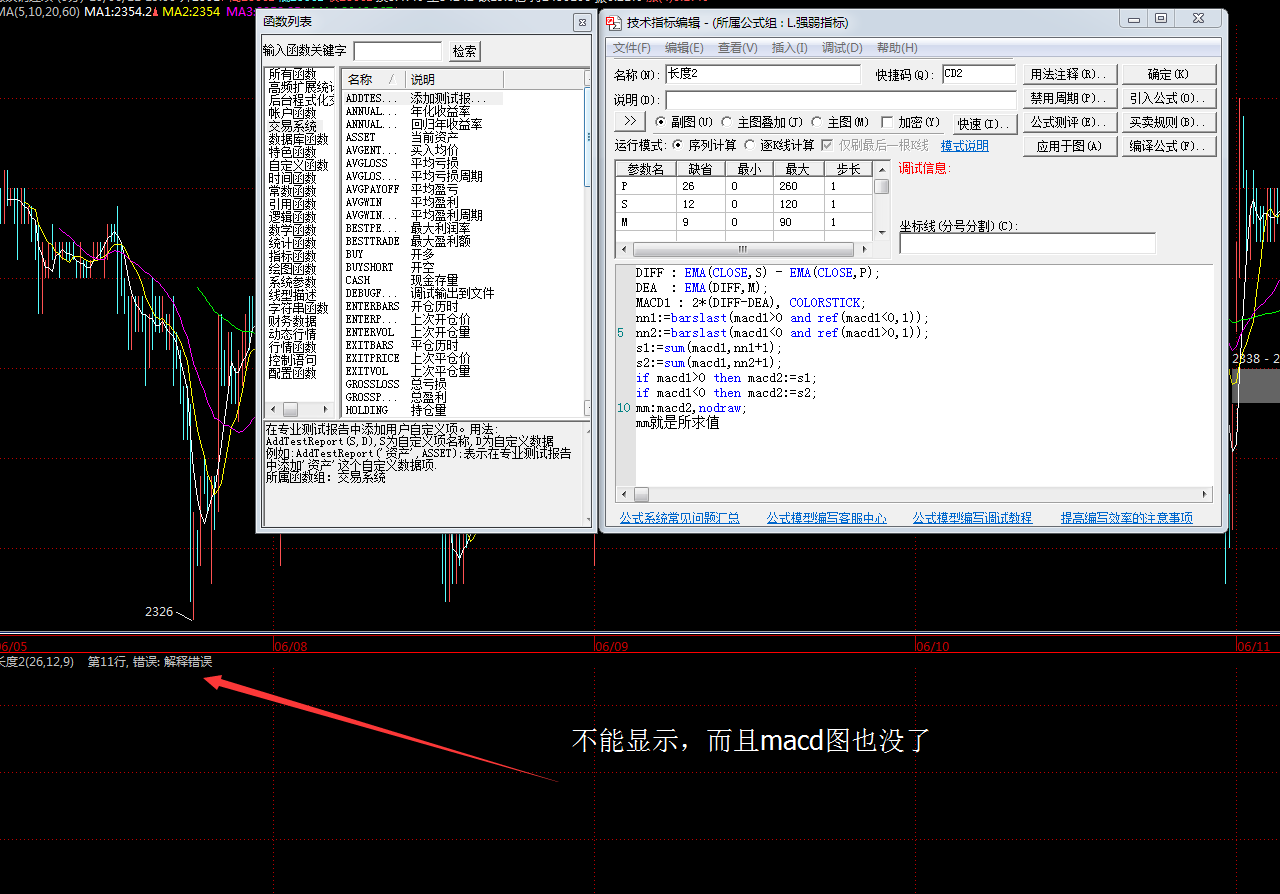Click the 快速(I) button

click(983, 124)
